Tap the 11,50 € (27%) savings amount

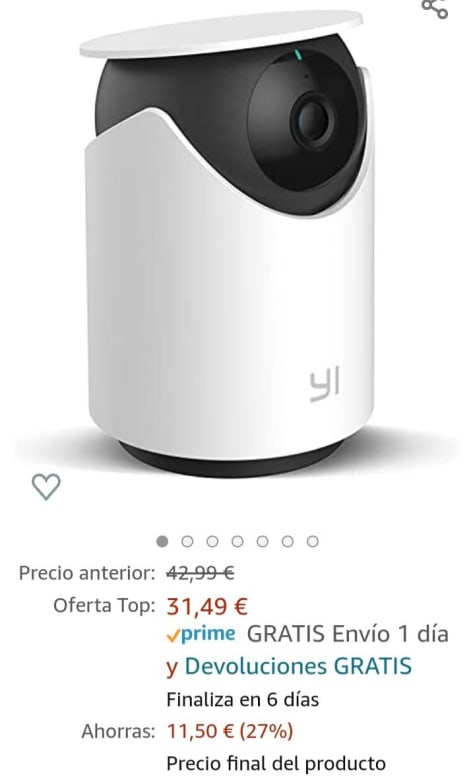tap(230, 731)
